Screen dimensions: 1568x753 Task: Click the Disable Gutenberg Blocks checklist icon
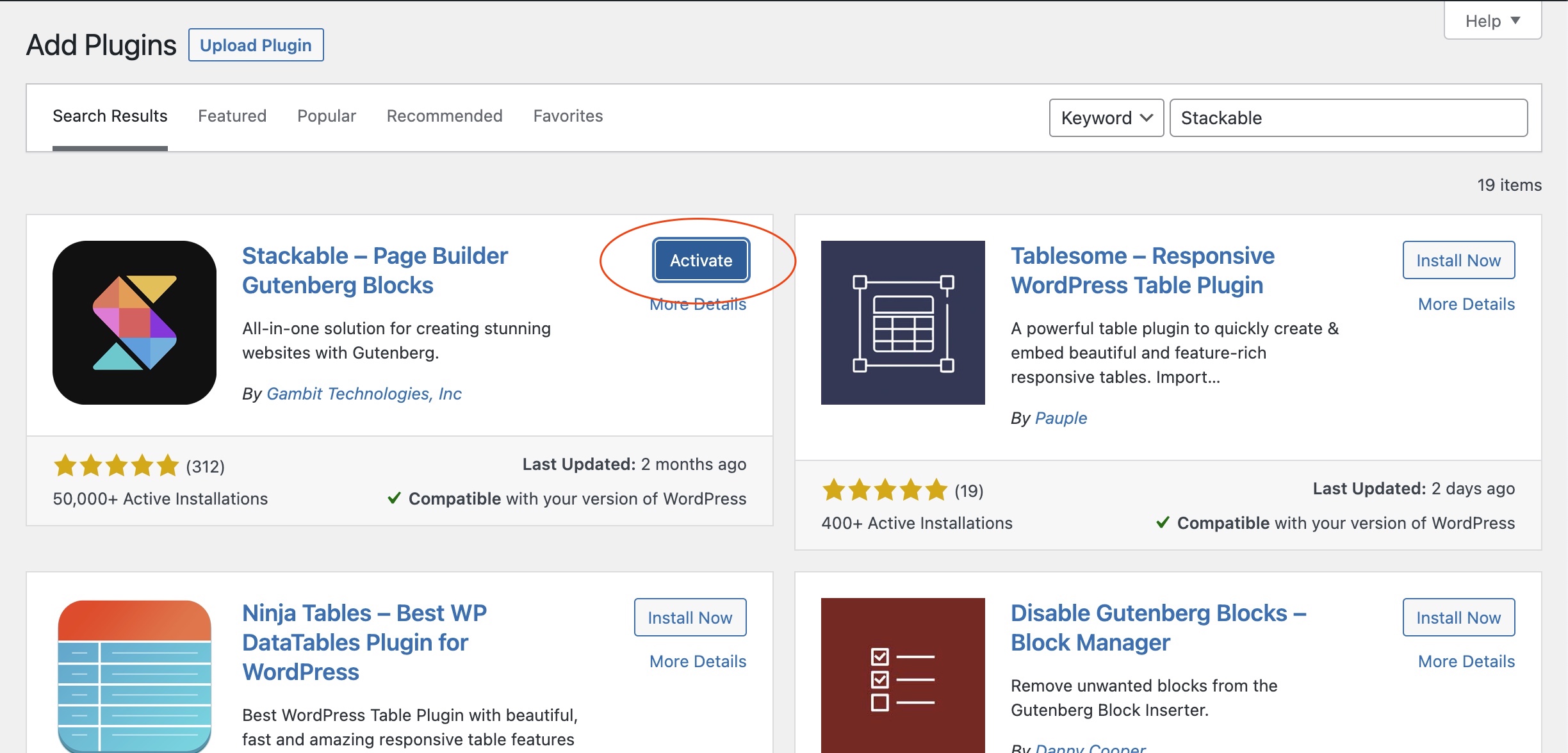903,676
